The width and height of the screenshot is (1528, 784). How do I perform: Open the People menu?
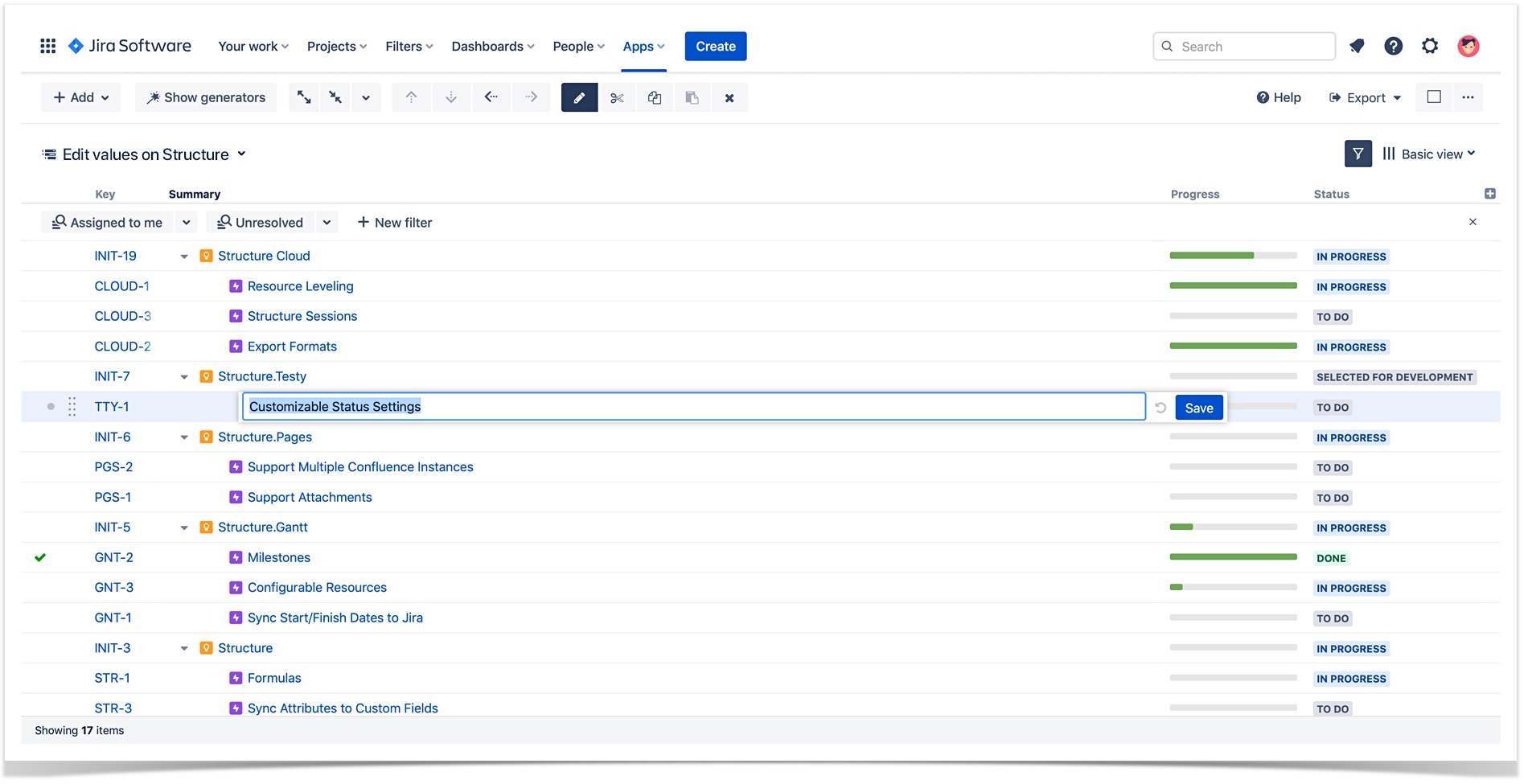click(x=579, y=47)
